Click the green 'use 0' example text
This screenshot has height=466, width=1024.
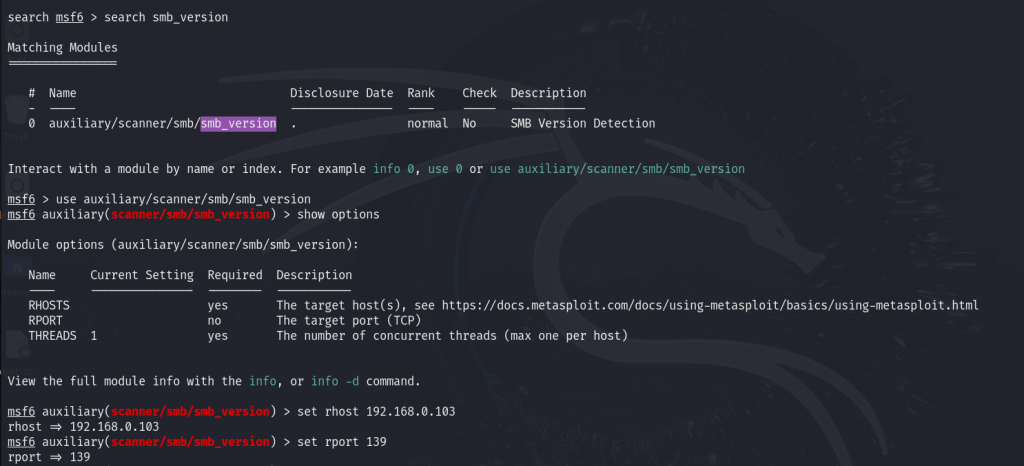445,169
